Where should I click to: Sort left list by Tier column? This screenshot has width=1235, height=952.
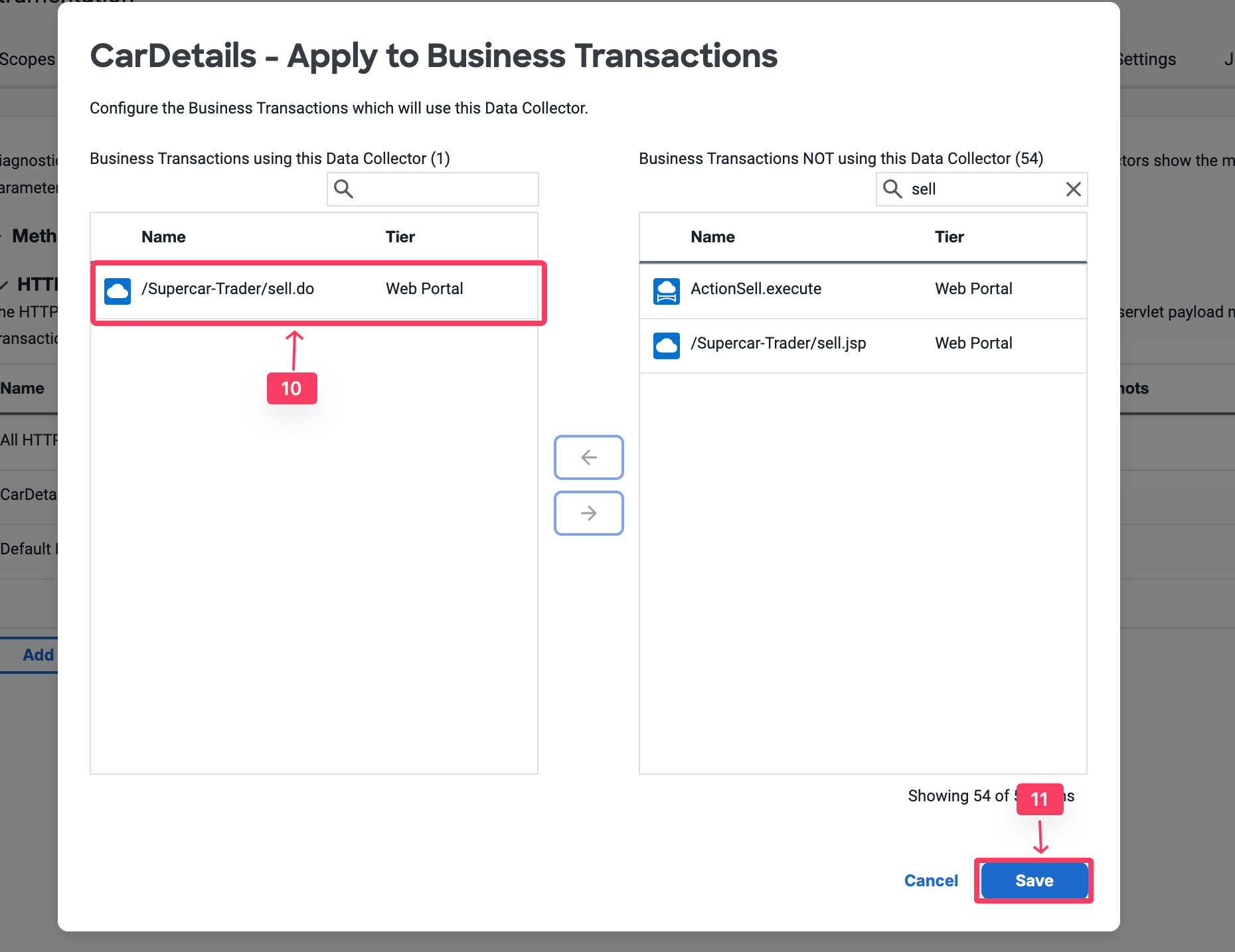[400, 237]
